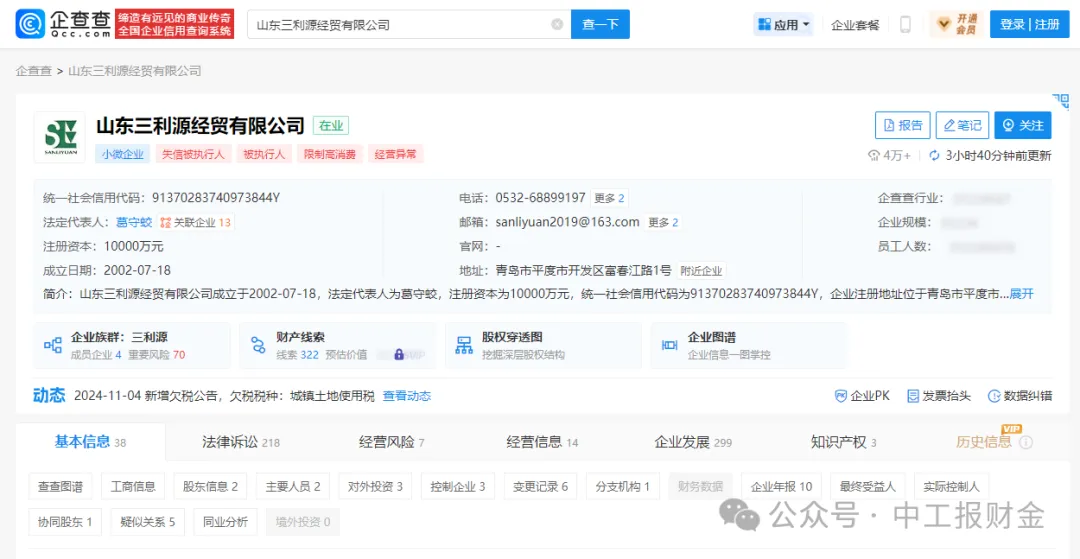Select the 实际控制人 button
This screenshot has width=1080, height=559.
(x=951, y=487)
